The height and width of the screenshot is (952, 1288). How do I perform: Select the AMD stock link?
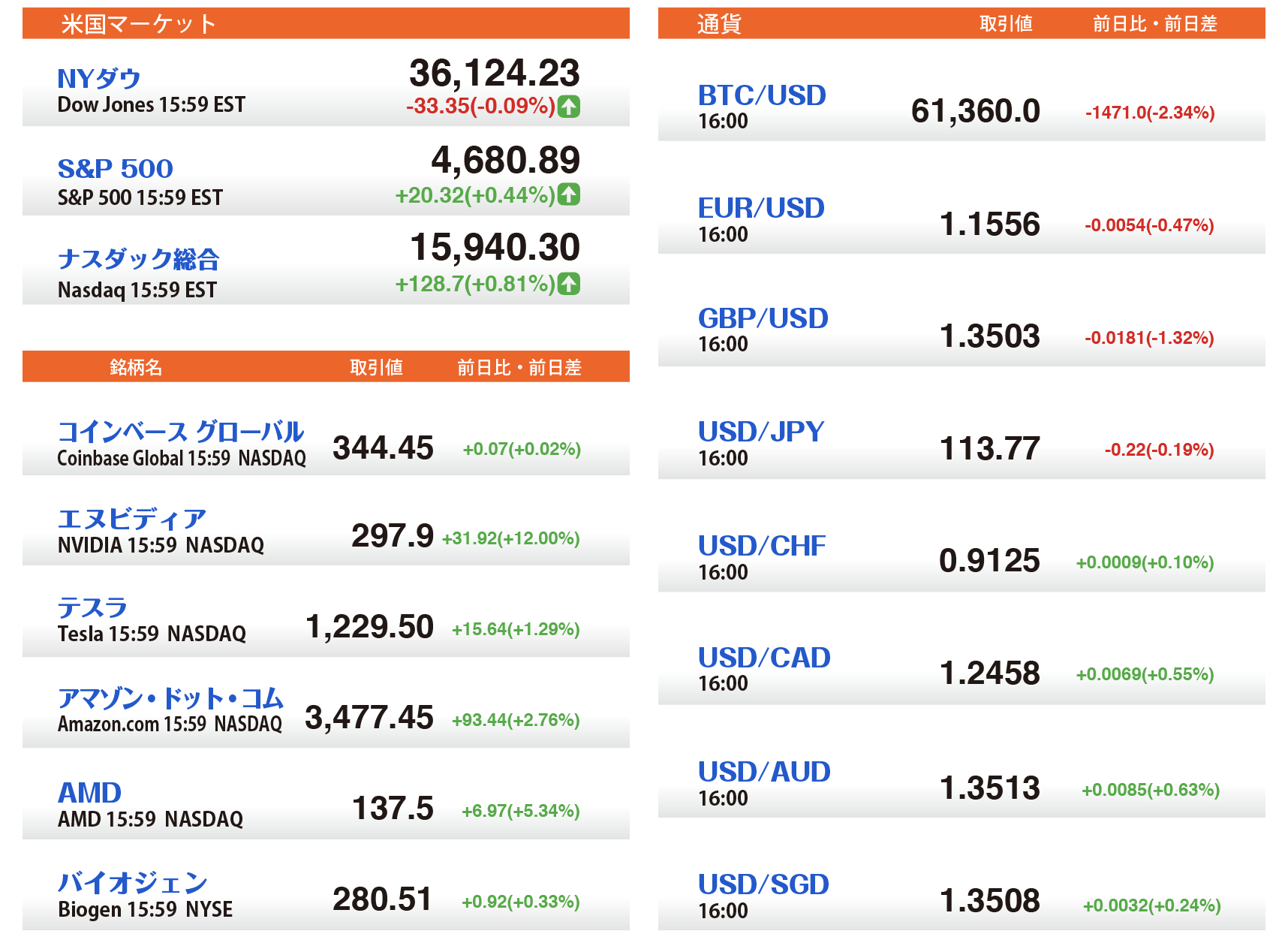(x=90, y=793)
